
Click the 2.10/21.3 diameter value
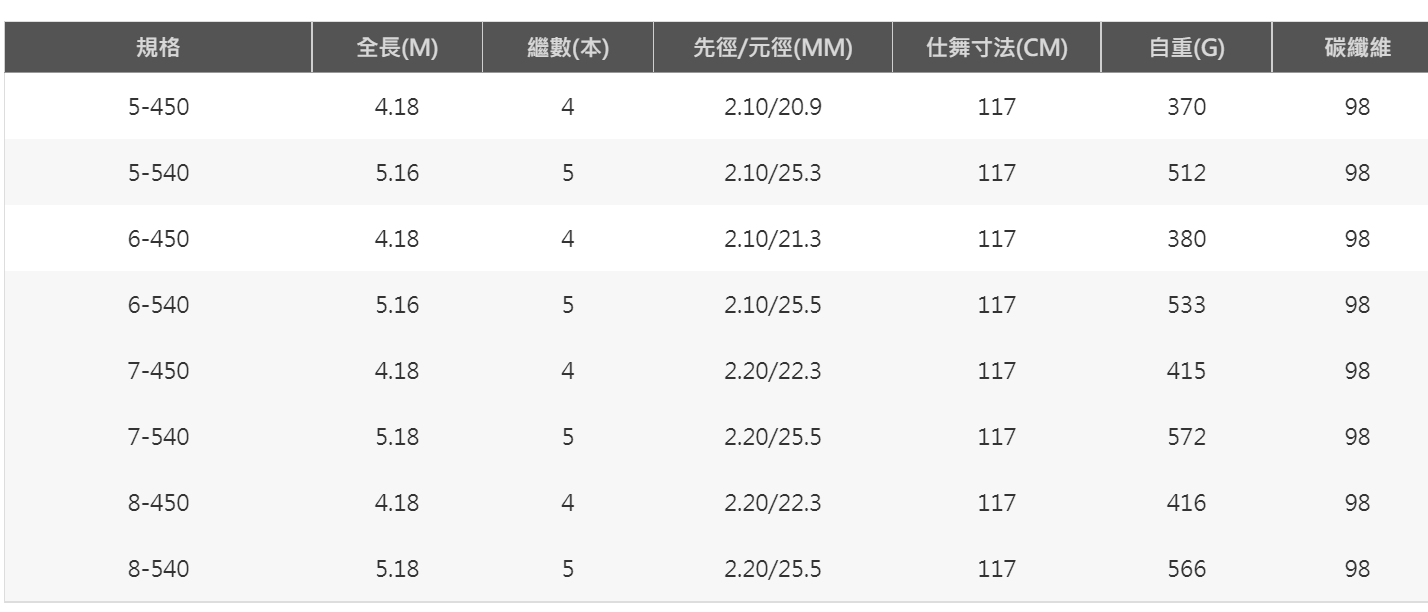[773, 239]
